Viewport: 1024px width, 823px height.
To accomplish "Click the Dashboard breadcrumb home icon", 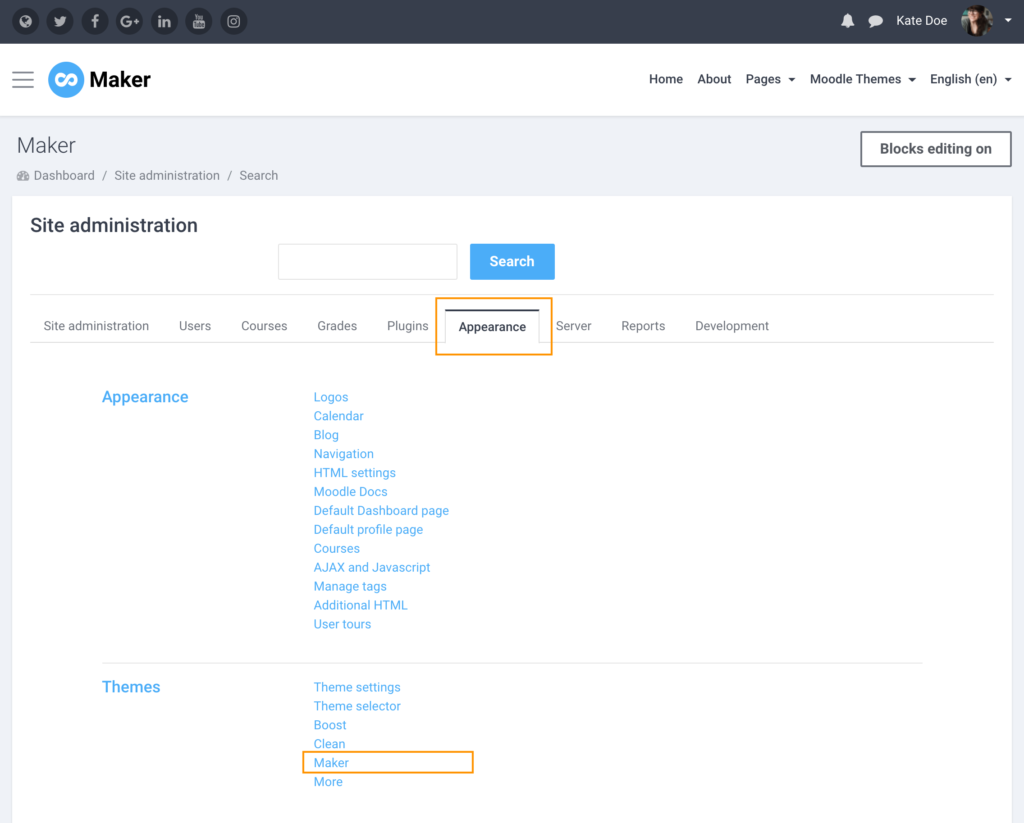I will pyautogui.click(x=21, y=175).
